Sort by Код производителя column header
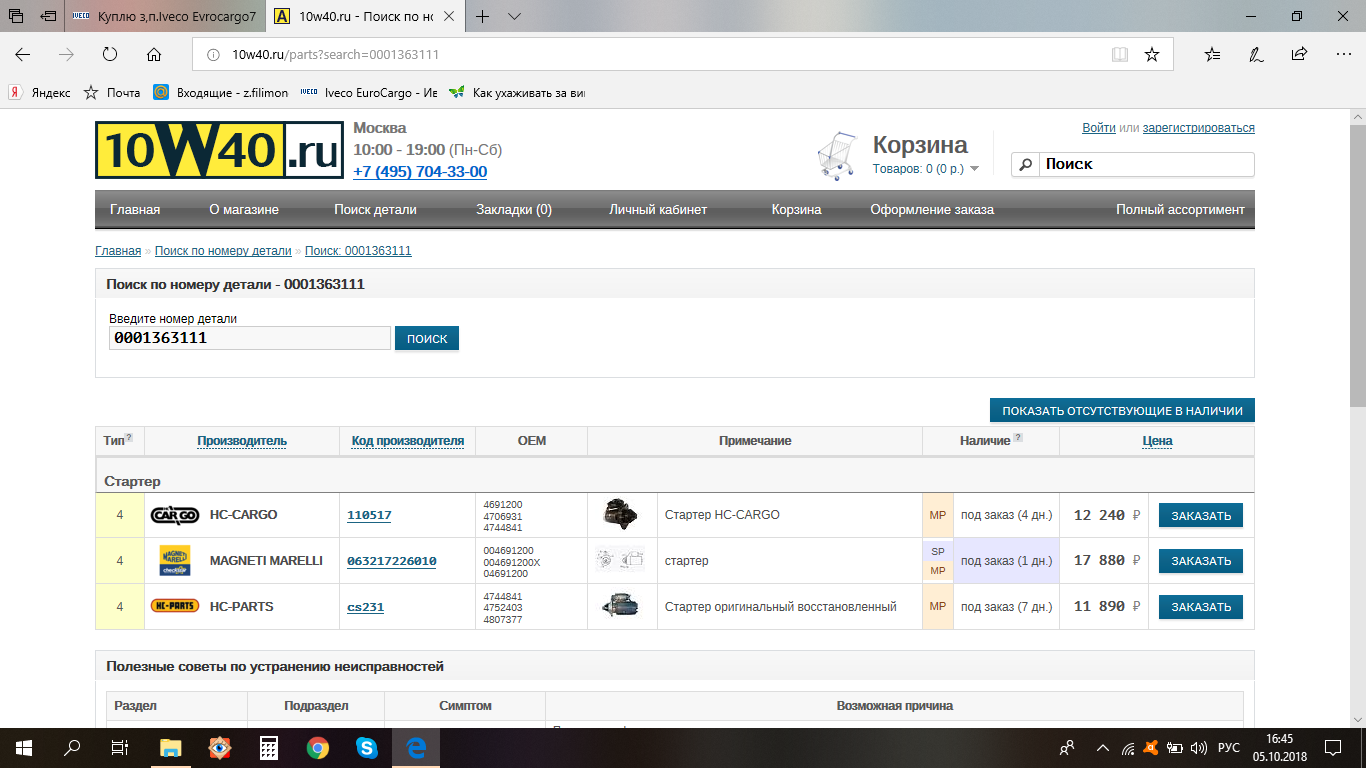This screenshot has width=1366, height=768. pyautogui.click(x=408, y=441)
